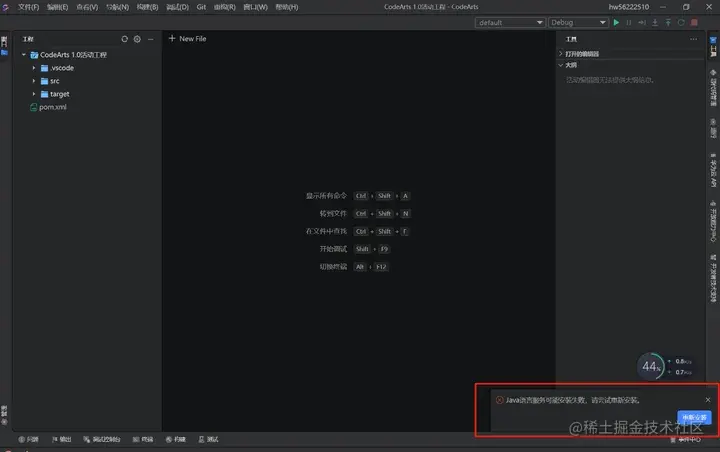Click the New File button

pos(187,39)
